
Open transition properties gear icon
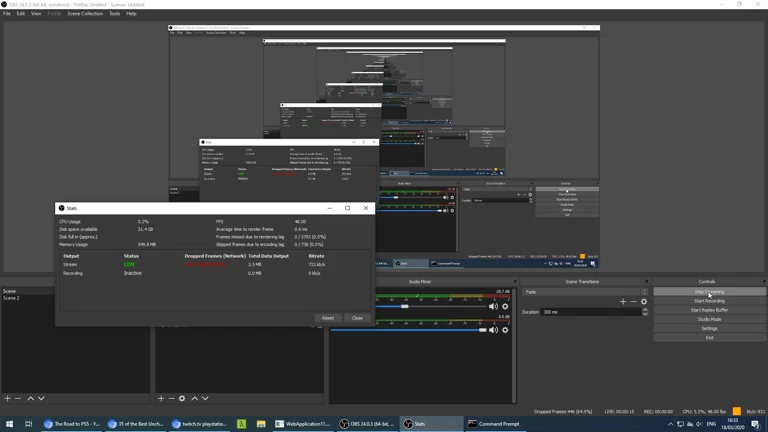click(643, 301)
